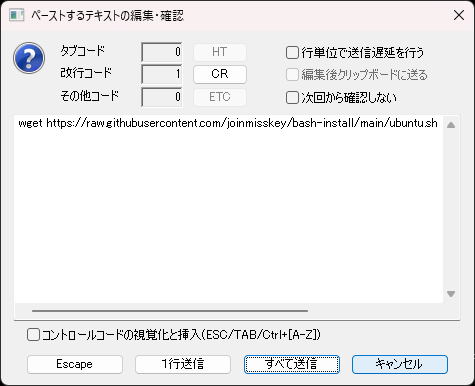Click the 改行コード count field
This screenshot has height=386, width=475.
click(x=162, y=74)
